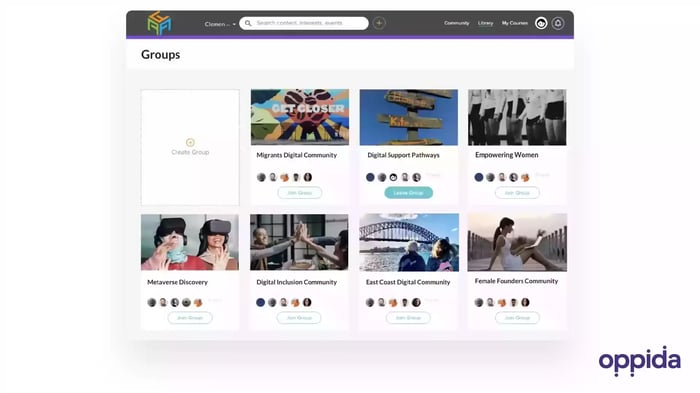This screenshot has height=393, width=700.
Task: Click the search magnifier icon
Action: tap(248, 23)
